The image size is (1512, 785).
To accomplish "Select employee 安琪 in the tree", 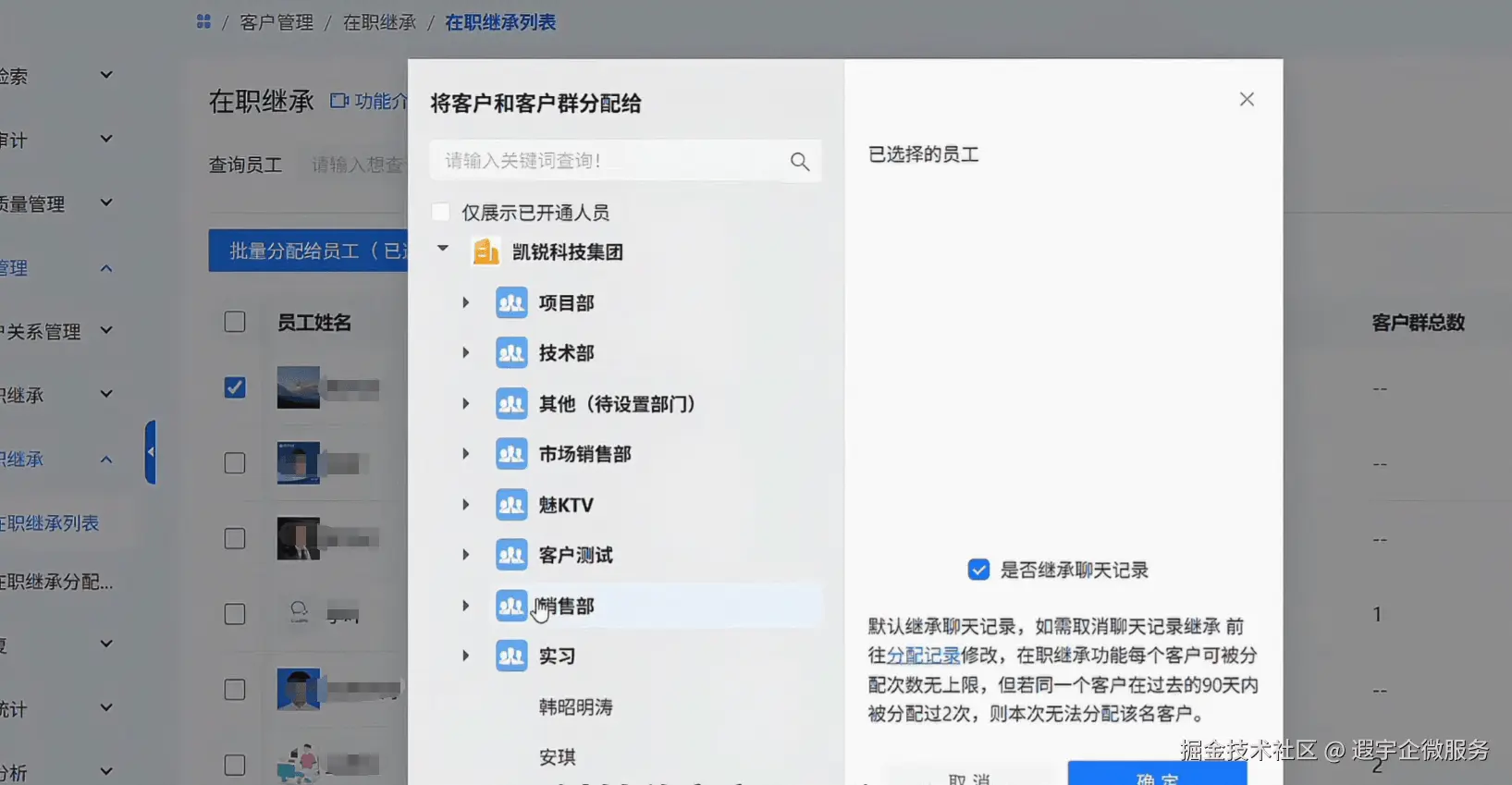I will point(558,757).
